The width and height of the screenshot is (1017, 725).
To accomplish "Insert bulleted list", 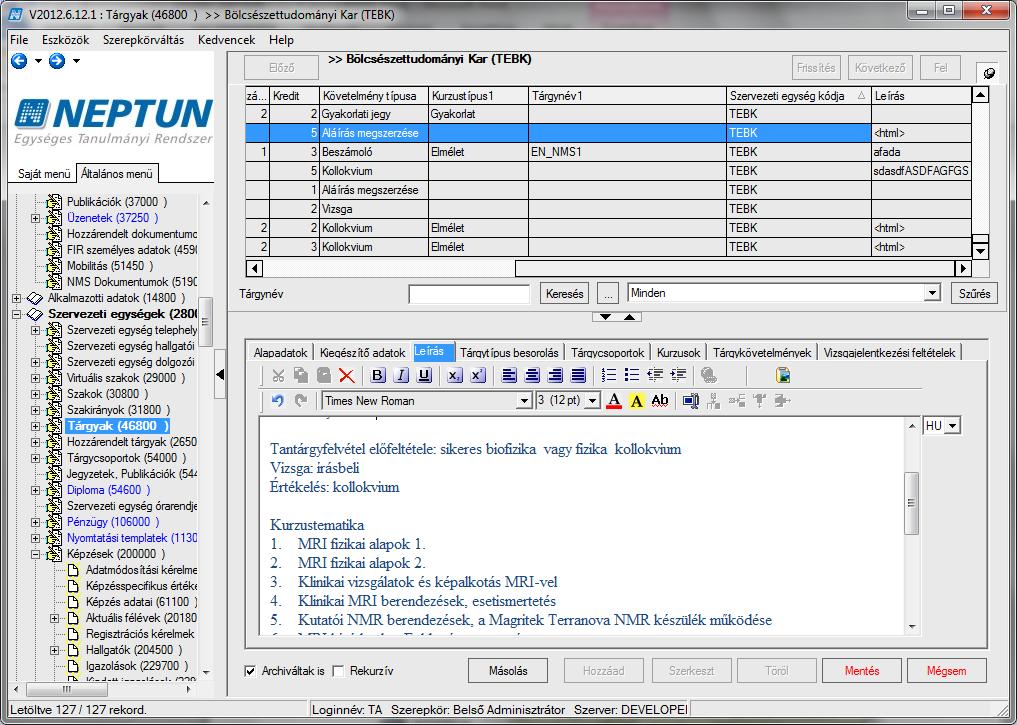I will click(632, 375).
